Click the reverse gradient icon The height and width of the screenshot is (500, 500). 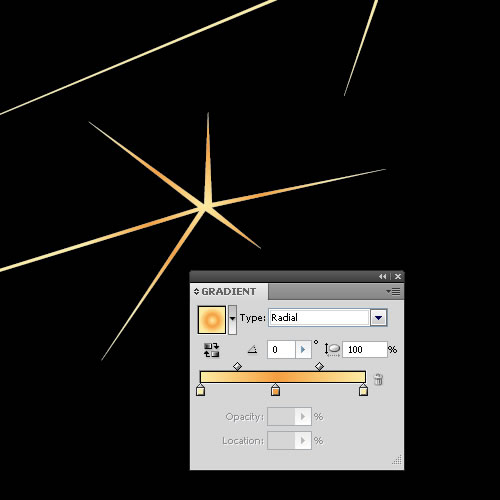coord(211,350)
